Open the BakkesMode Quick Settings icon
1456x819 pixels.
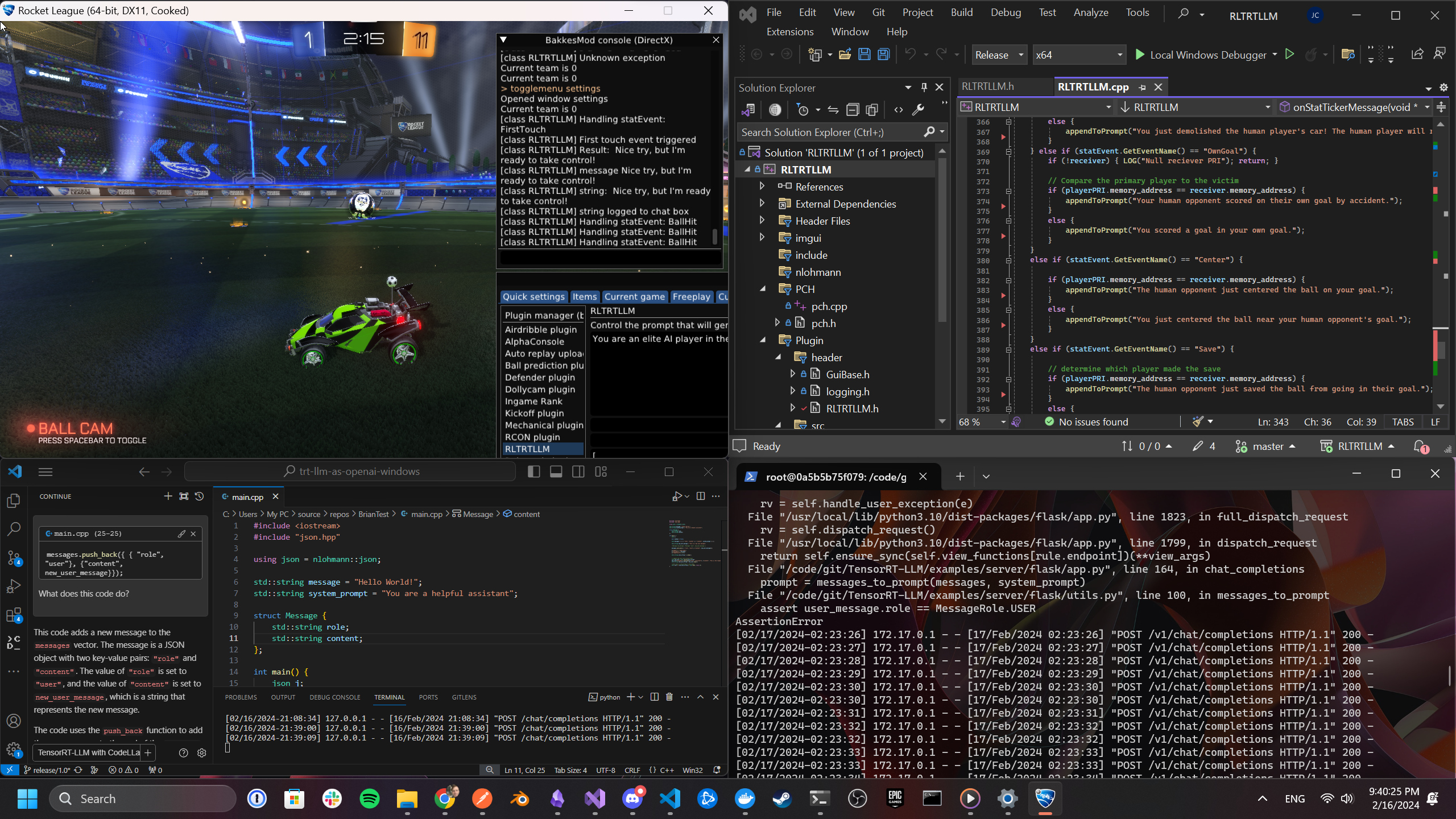click(533, 296)
